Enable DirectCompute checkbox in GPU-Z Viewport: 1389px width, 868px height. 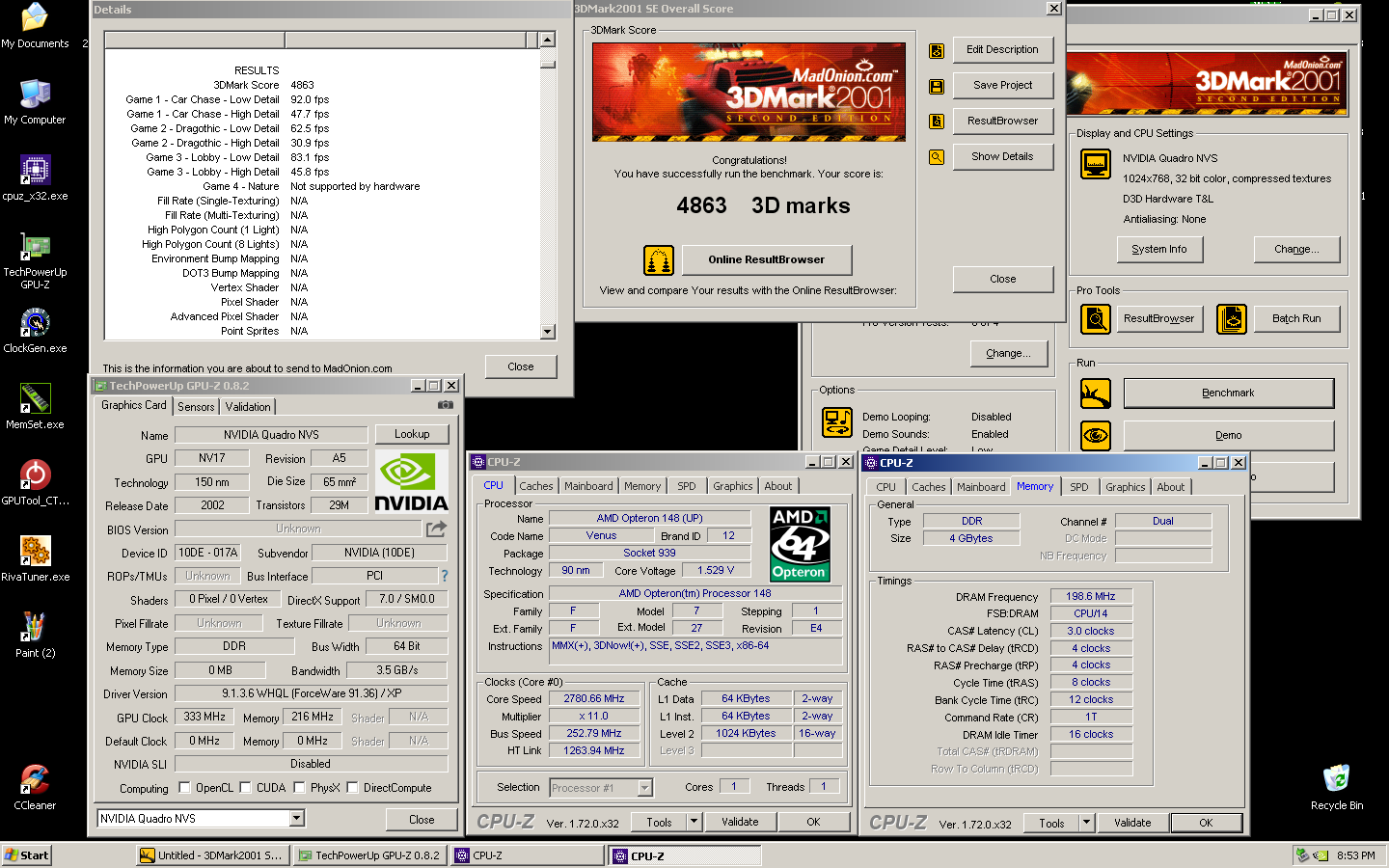(x=352, y=787)
